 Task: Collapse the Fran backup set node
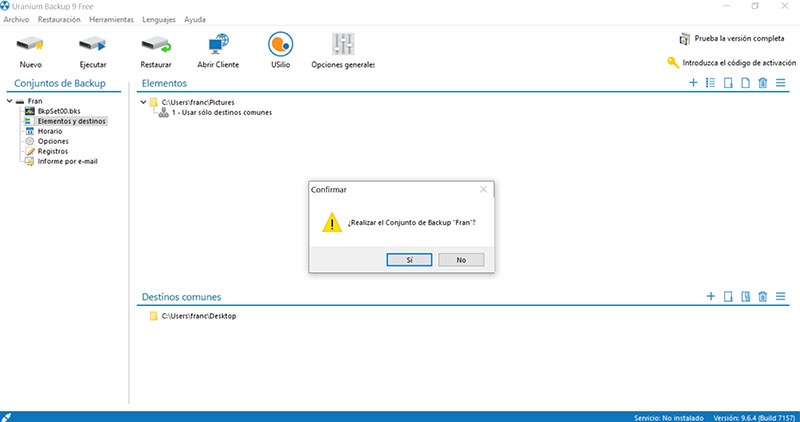pos(9,101)
